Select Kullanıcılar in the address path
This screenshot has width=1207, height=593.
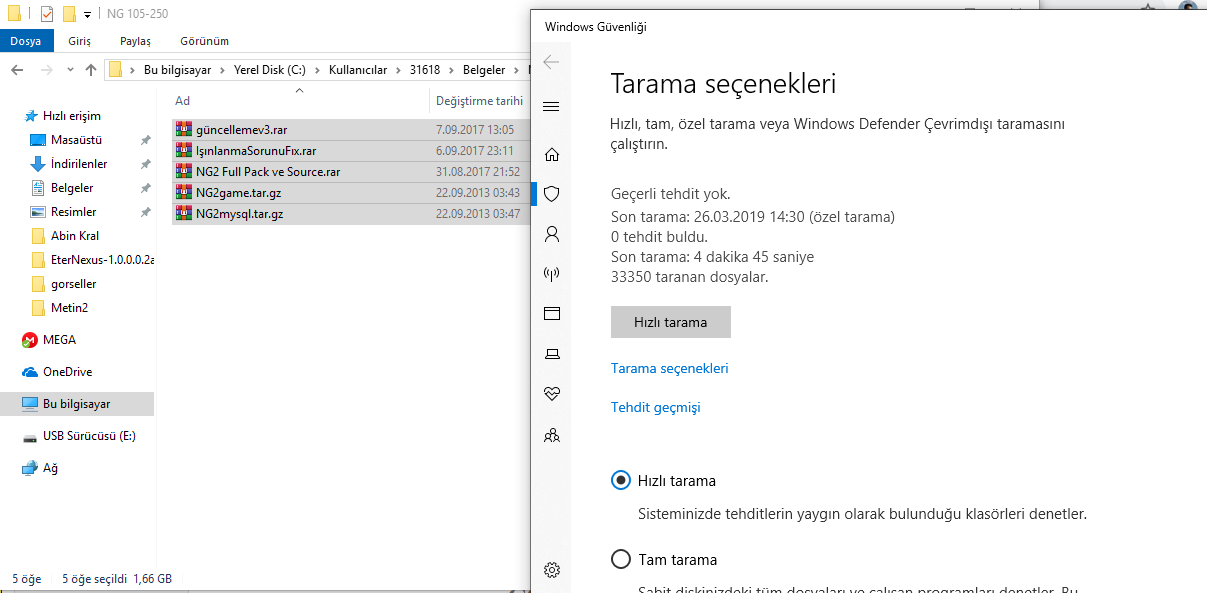357,70
